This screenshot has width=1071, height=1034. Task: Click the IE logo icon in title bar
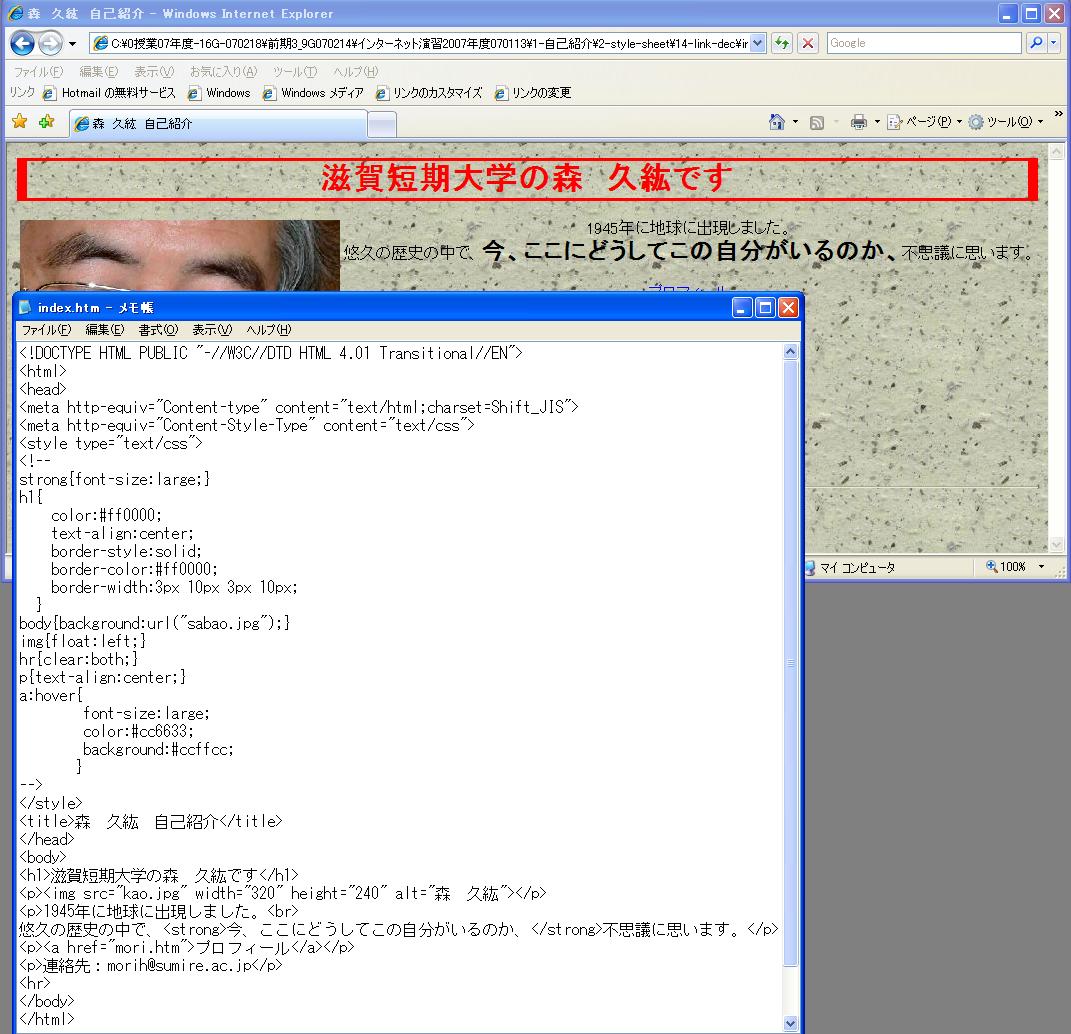click(16, 13)
